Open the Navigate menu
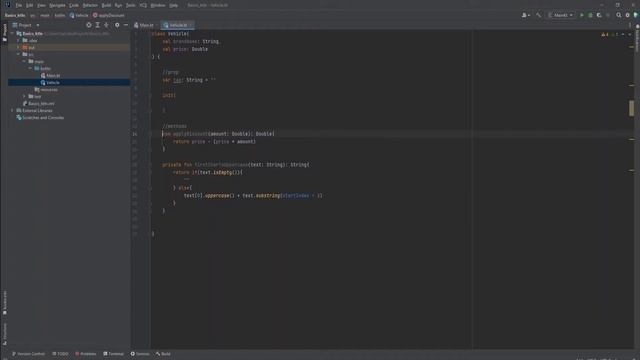 point(57,5)
